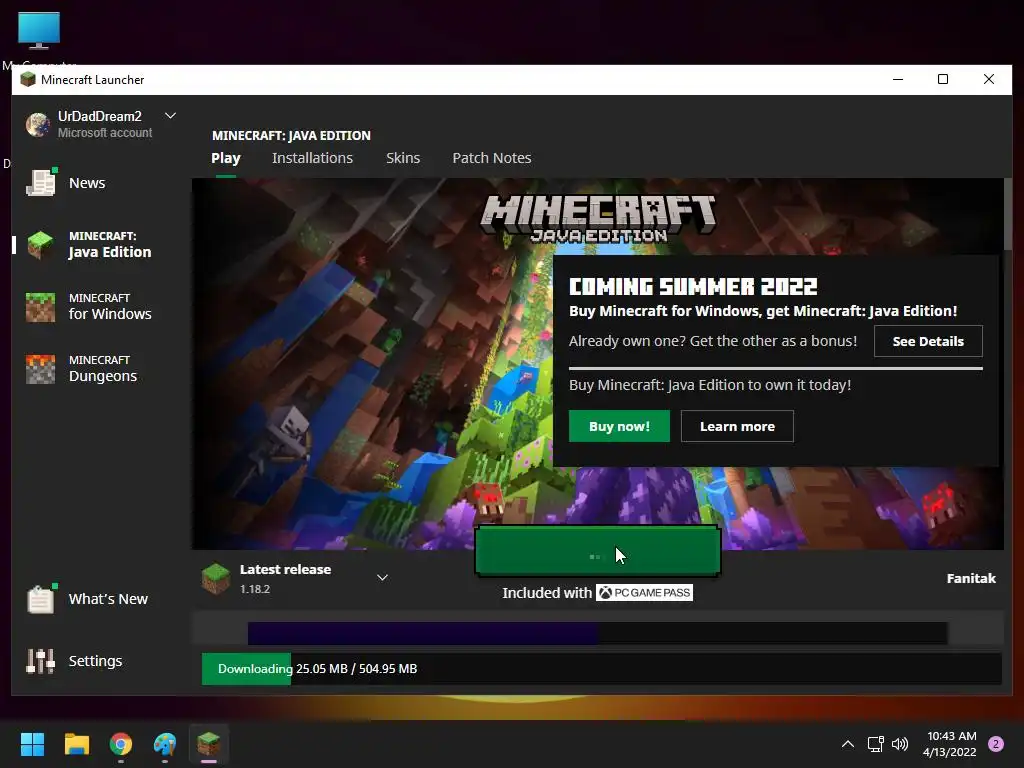Minimize the Minecraft Launcher window
Screen dimensions: 1024x768
pyautogui.click(x=898, y=80)
